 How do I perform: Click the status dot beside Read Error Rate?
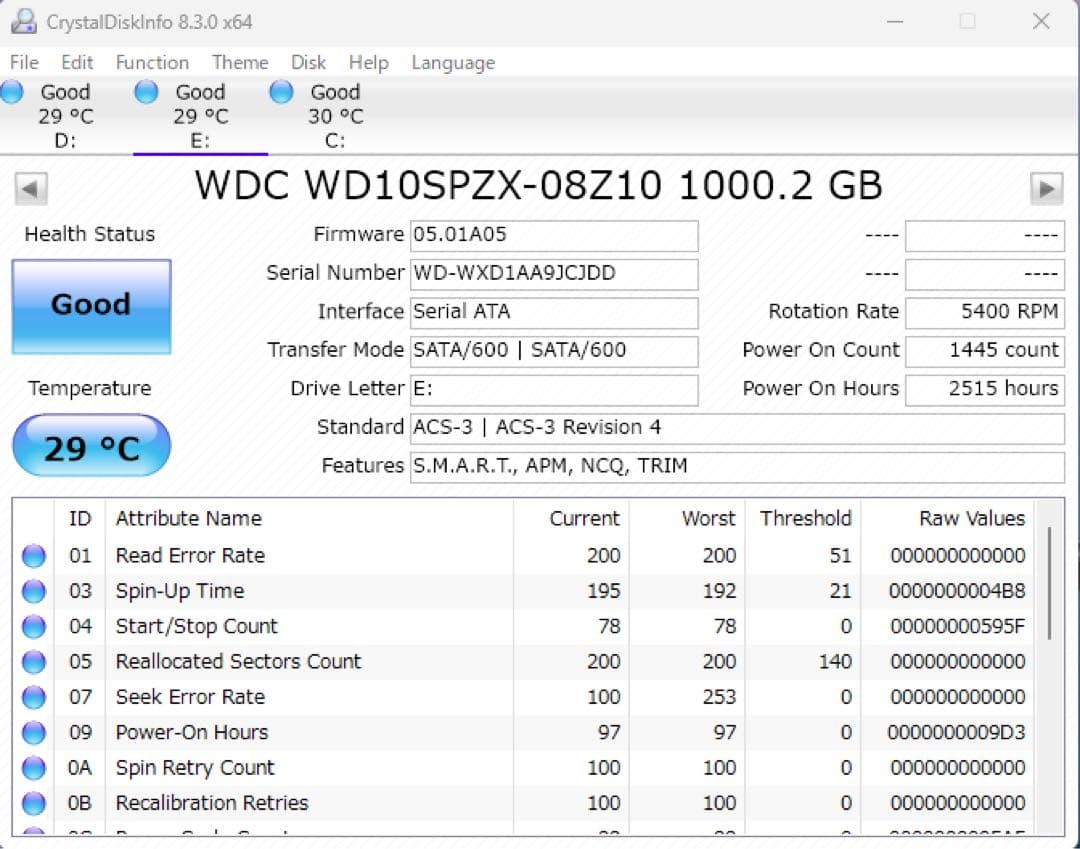[33, 555]
